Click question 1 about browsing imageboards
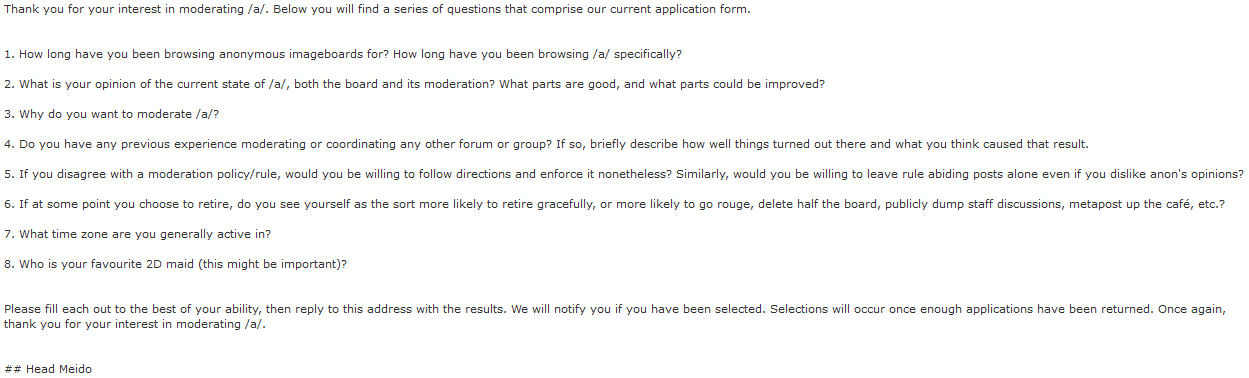Image resolution: width=1249 pixels, height=378 pixels. [343, 54]
